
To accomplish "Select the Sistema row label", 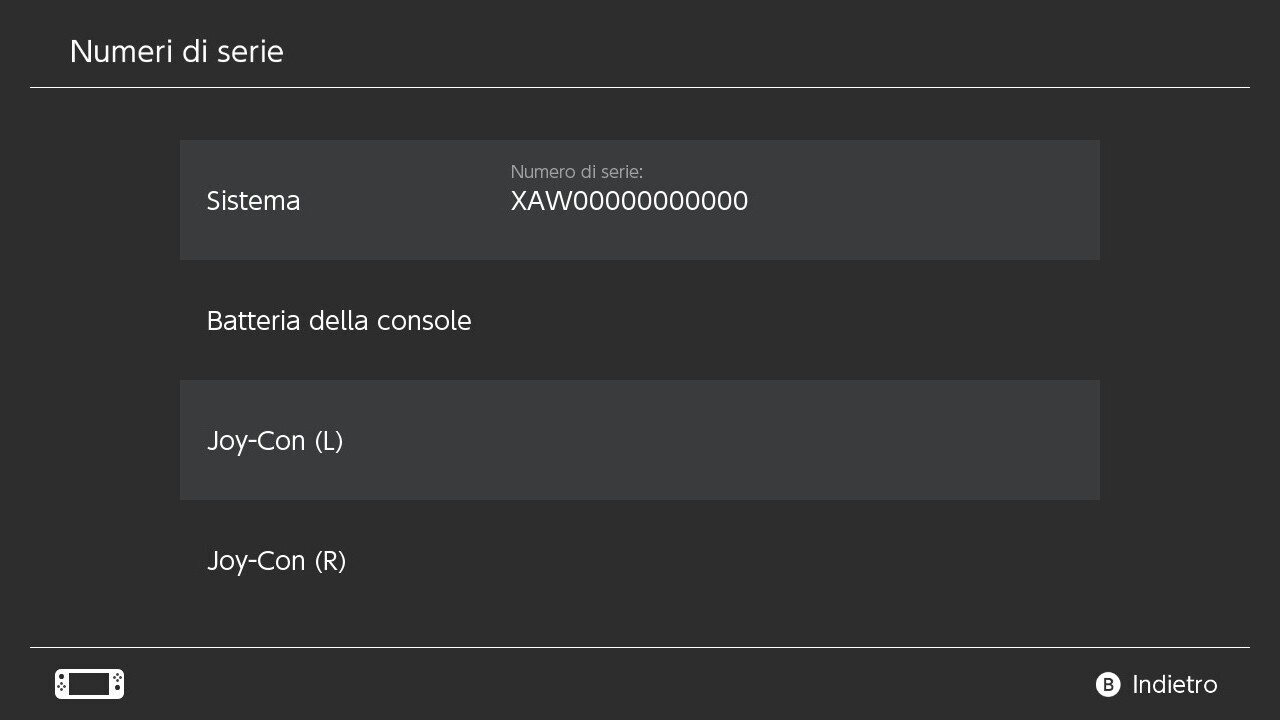I will [x=253, y=201].
